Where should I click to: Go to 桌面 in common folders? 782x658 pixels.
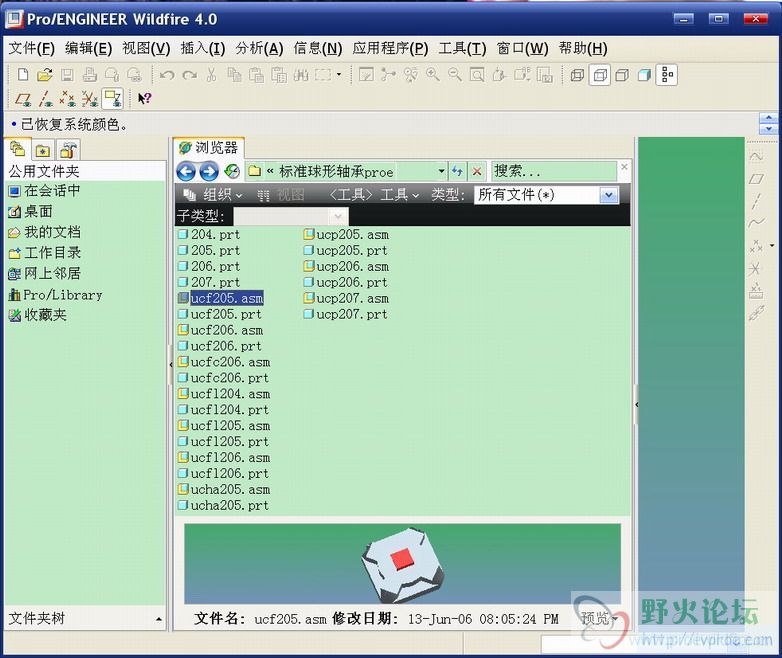point(30,211)
